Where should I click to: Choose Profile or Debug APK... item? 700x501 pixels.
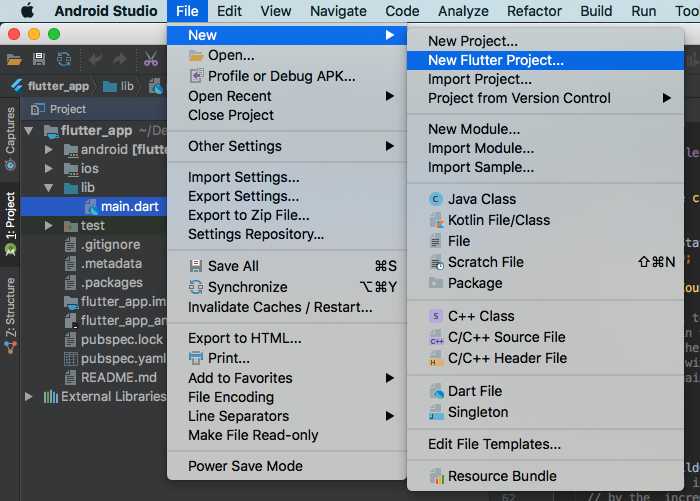point(286,76)
